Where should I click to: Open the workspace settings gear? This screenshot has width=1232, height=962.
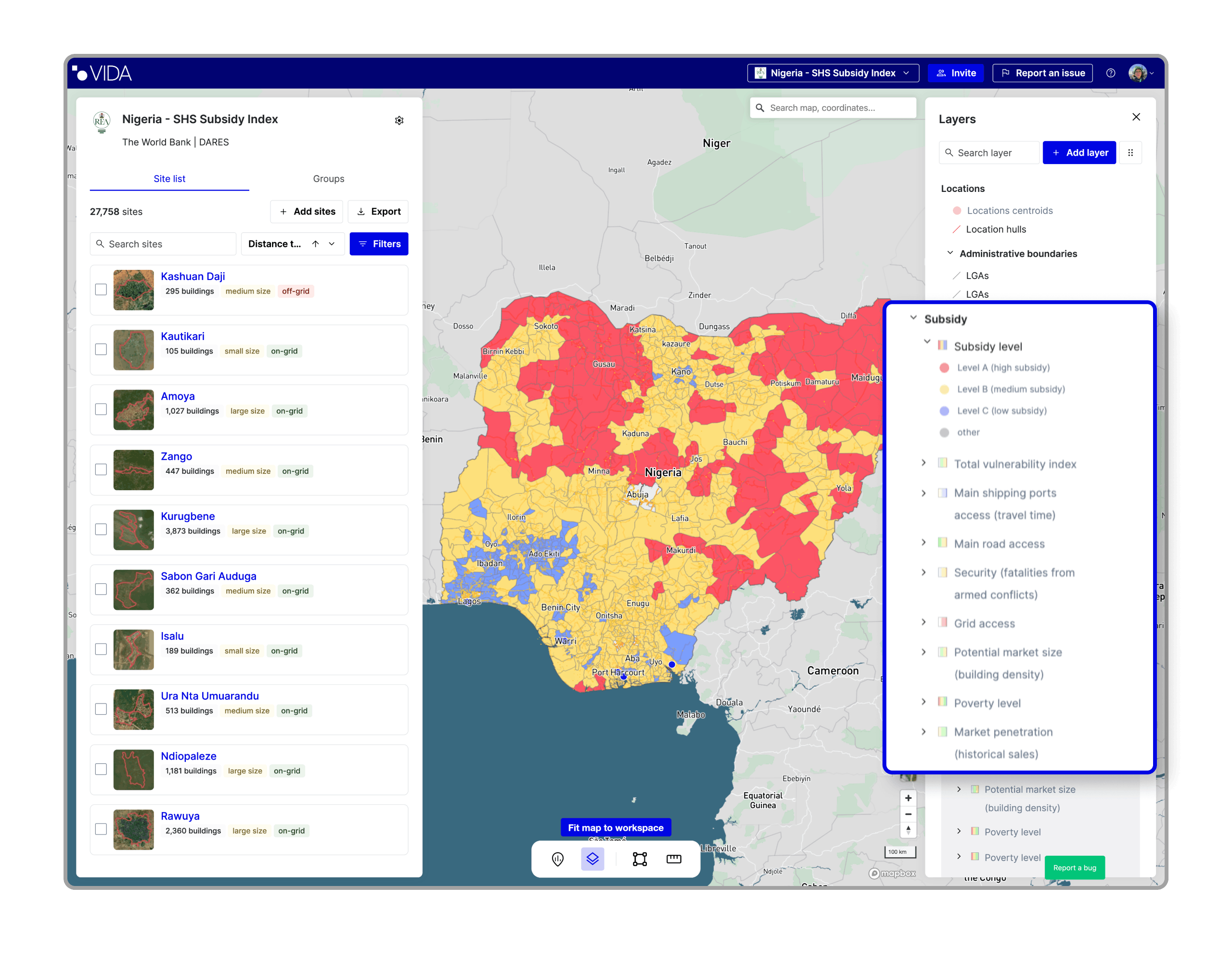coord(399,120)
